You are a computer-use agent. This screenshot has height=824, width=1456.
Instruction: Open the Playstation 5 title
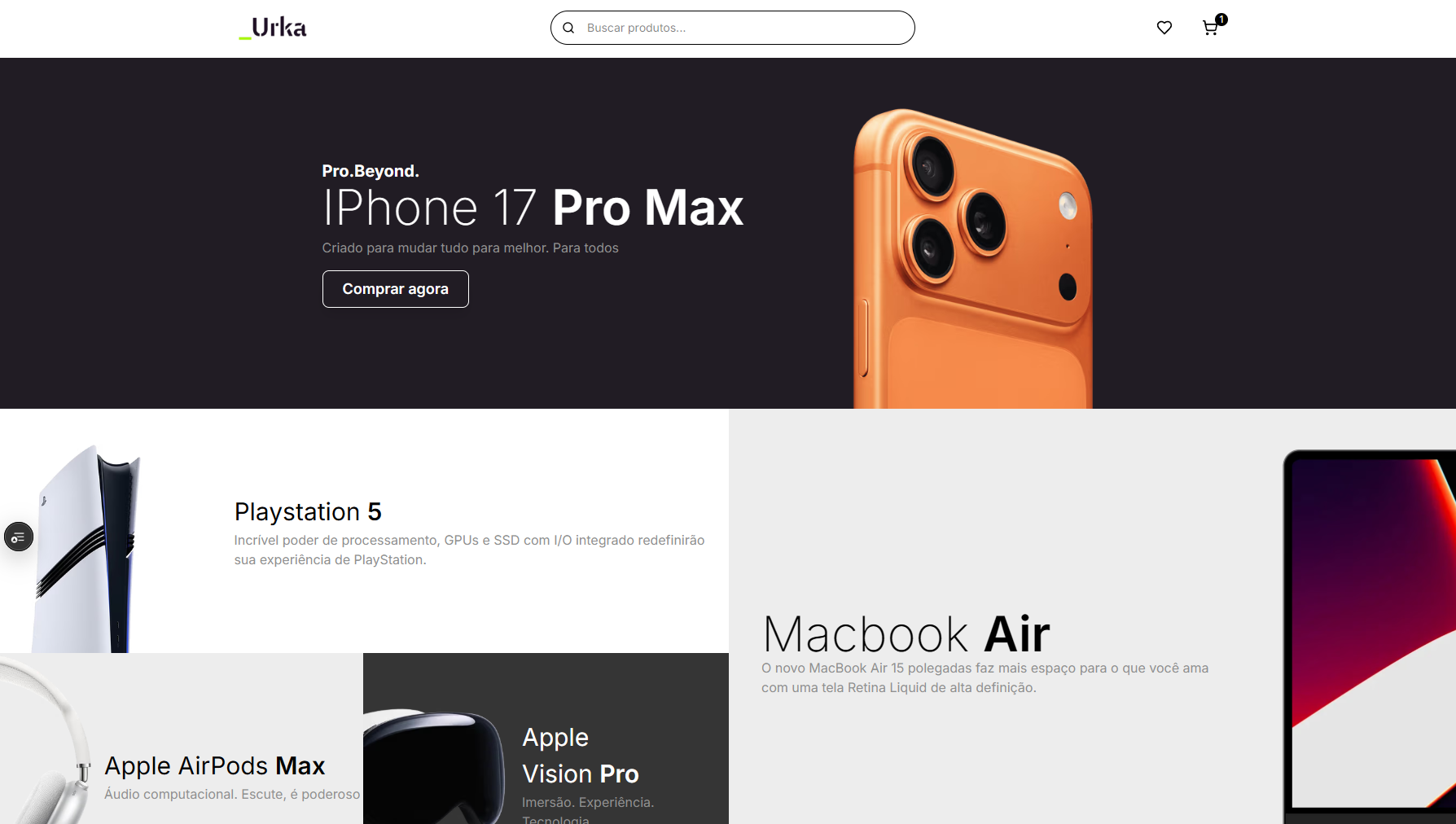point(308,511)
